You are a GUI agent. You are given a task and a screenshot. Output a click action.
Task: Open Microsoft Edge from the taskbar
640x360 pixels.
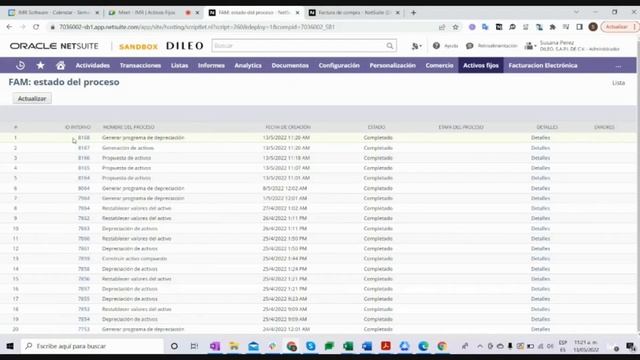pos(423,346)
